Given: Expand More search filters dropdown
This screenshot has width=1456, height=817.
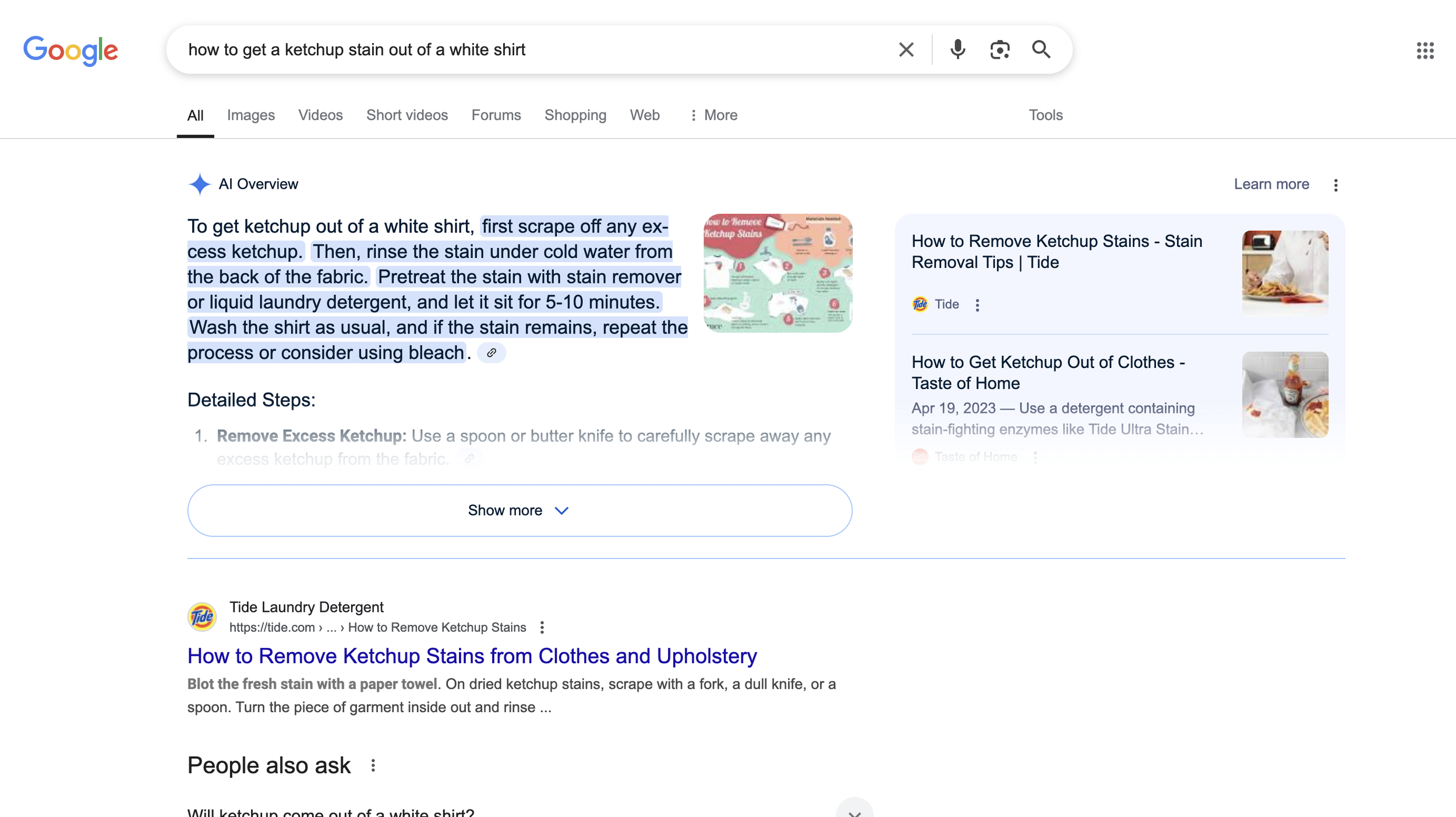Looking at the screenshot, I should pos(713,115).
